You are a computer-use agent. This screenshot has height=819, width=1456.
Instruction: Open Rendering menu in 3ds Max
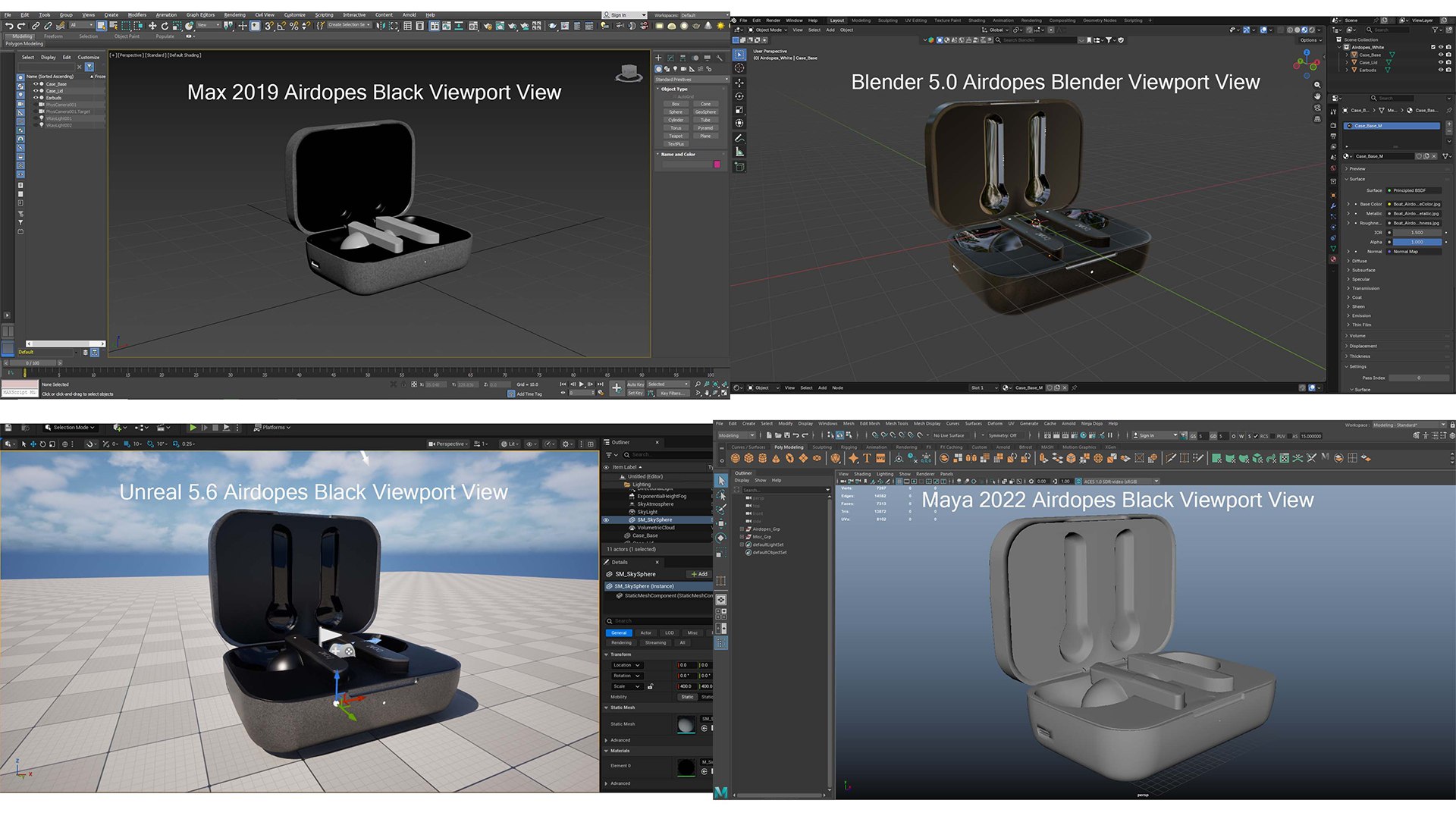(234, 14)
